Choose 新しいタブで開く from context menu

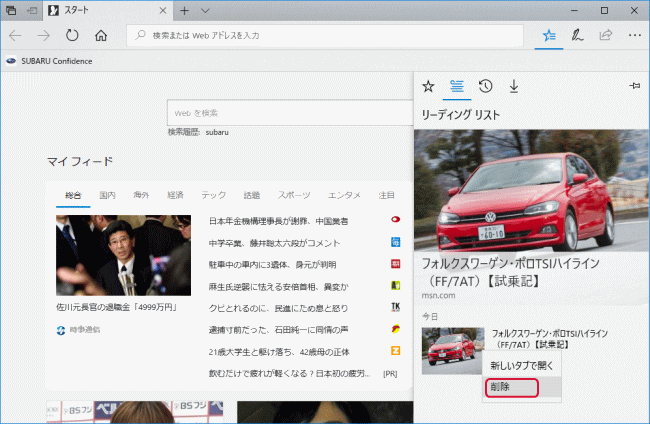tap(521, 366)
